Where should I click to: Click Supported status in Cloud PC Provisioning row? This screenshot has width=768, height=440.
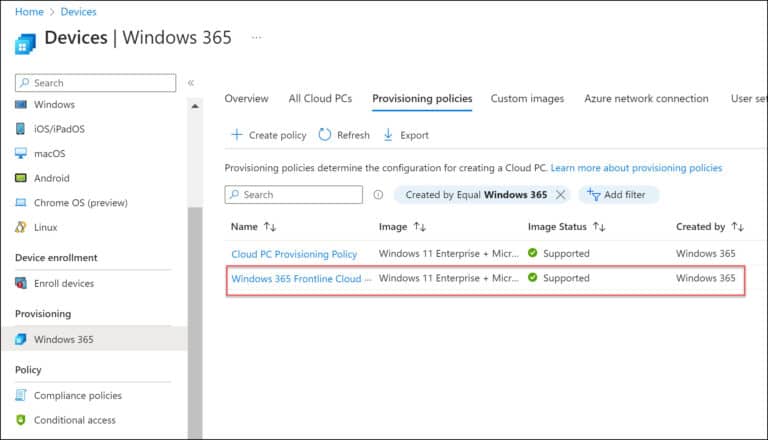(566, 253)
